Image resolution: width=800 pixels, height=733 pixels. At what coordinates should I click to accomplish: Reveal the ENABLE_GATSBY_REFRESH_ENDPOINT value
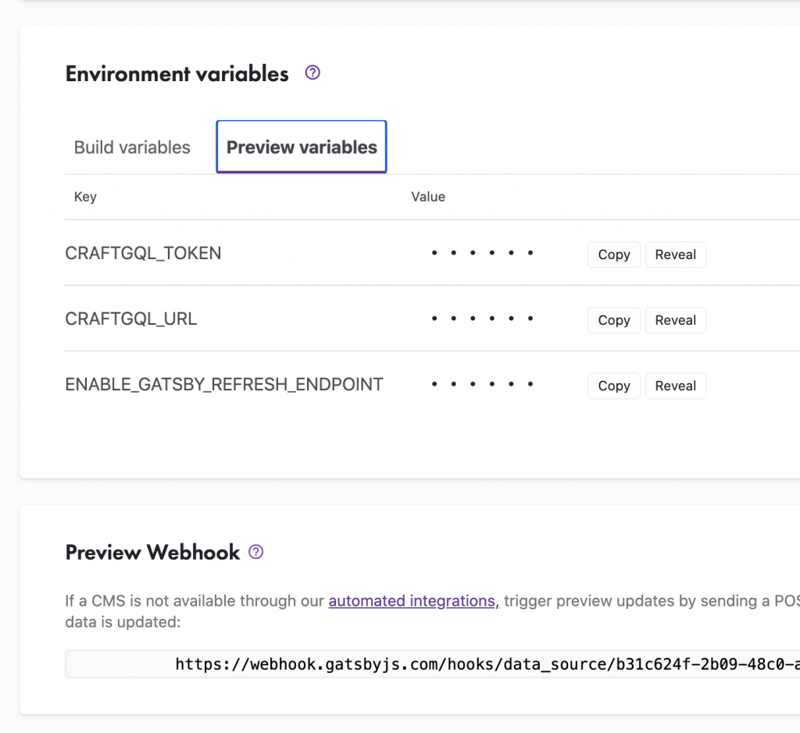pos(675,386)
